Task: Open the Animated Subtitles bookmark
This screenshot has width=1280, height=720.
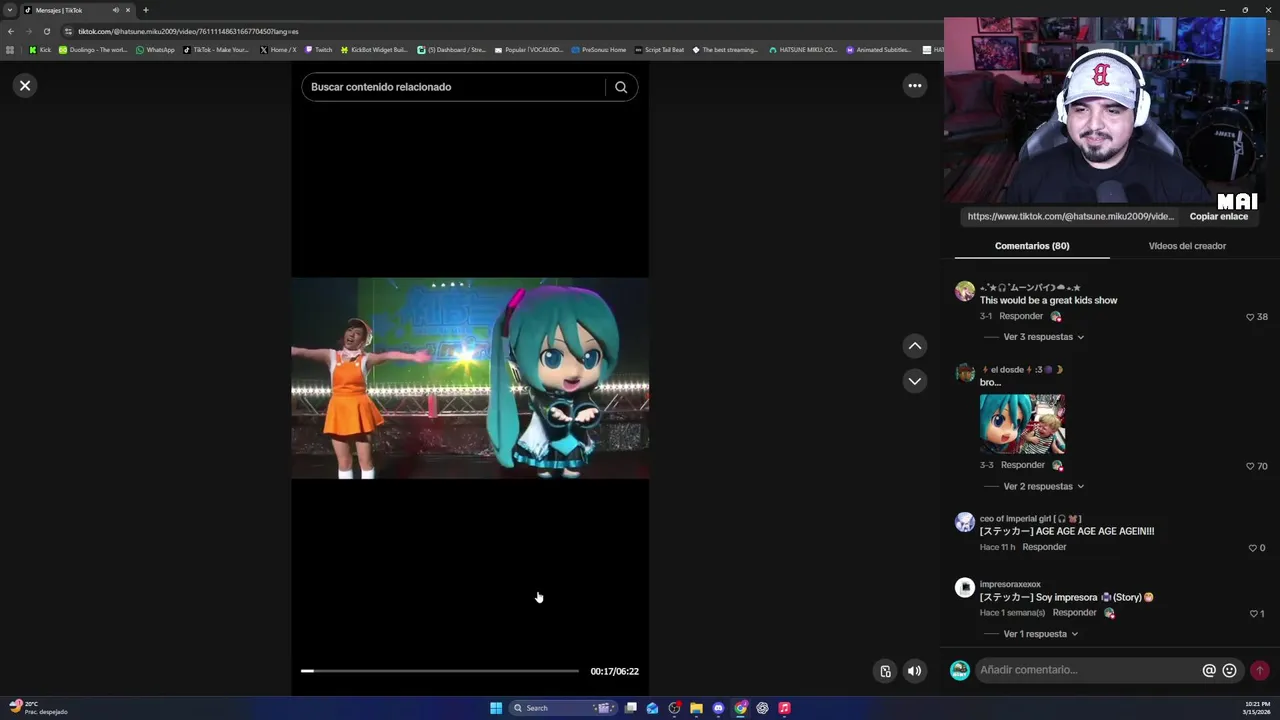Action: pos(878,50)
